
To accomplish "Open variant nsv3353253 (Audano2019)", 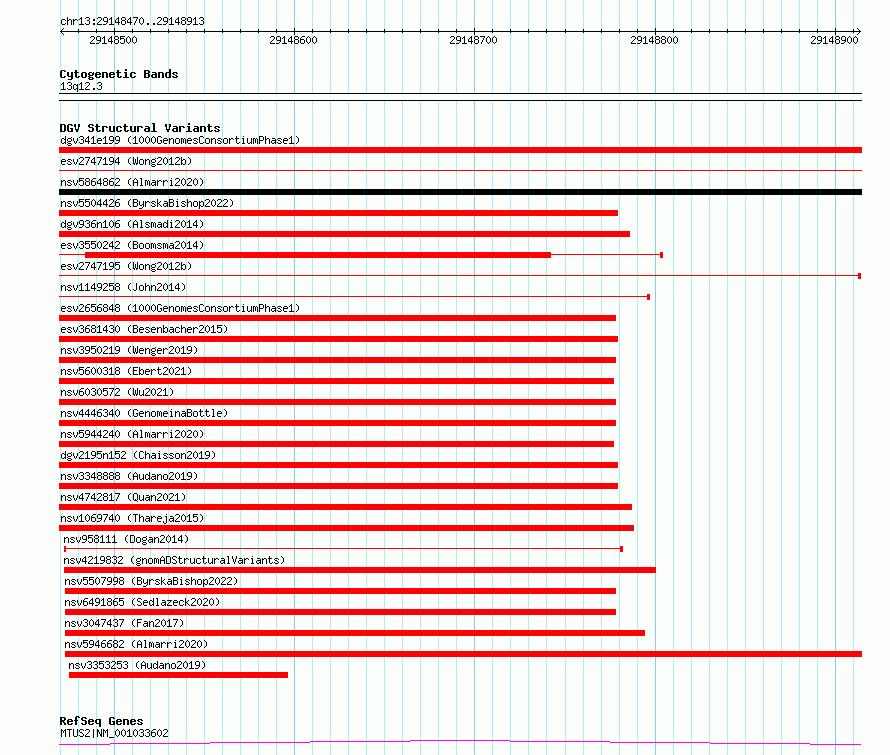I will pos(137,665).
